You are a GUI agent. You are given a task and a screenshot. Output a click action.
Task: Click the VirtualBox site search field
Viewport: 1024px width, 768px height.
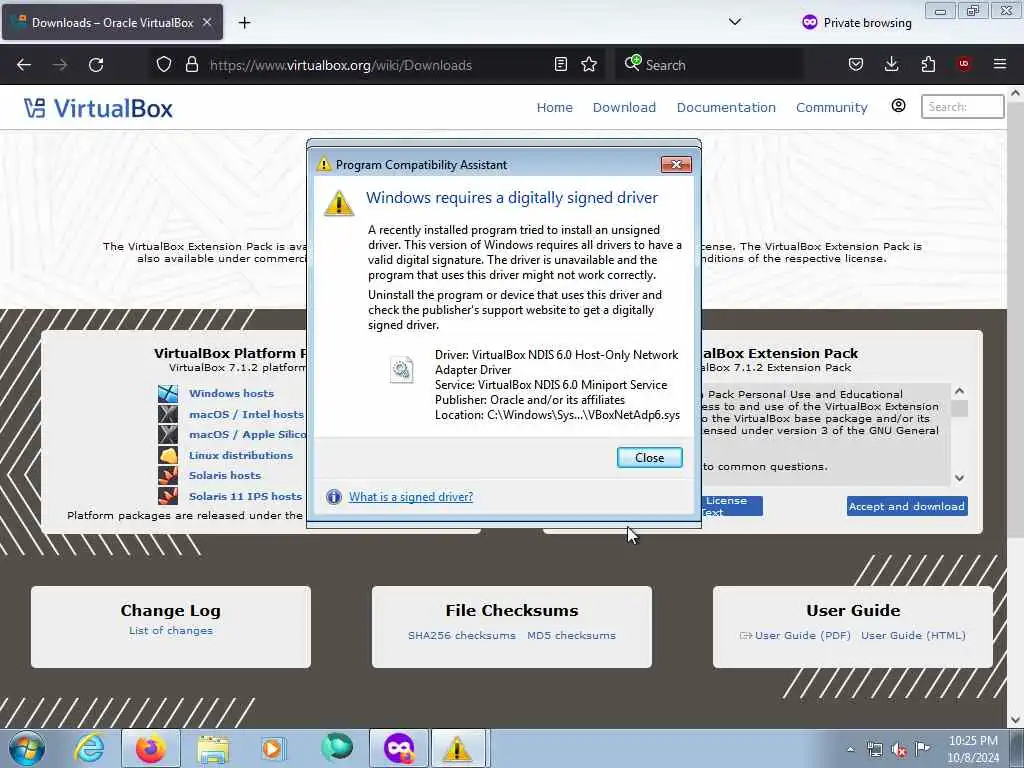963,106
